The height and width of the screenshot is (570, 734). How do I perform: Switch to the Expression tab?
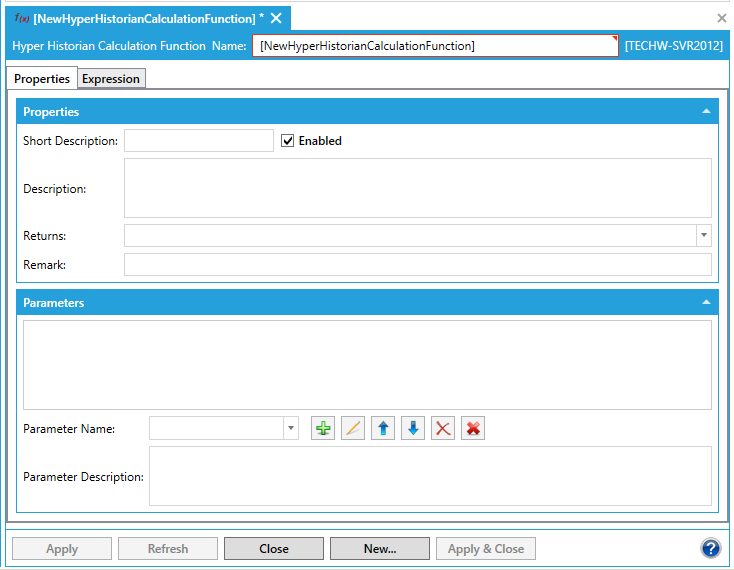(111, 79)
